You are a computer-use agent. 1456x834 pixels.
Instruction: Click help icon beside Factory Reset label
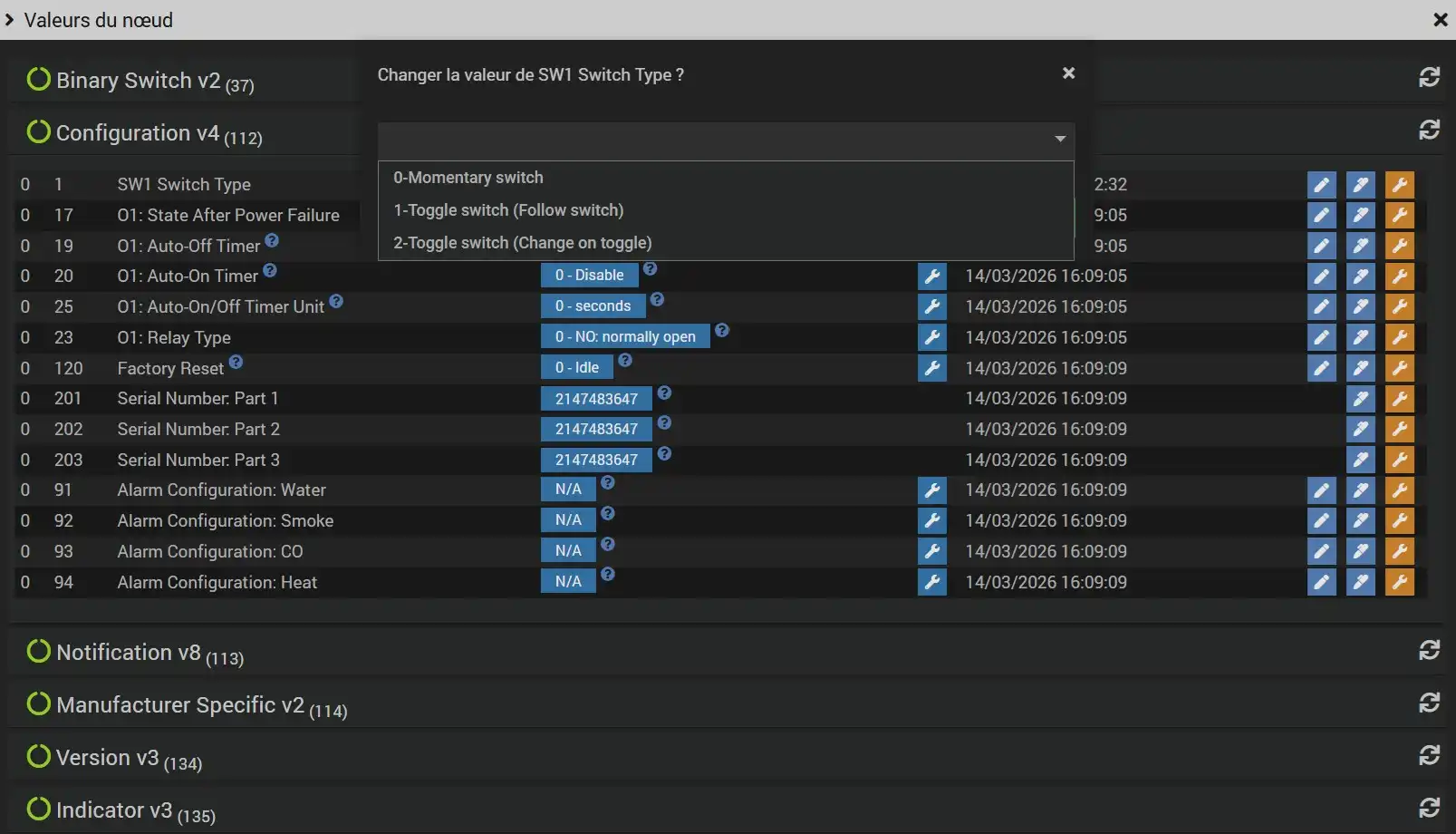click(x=236, y=363)
